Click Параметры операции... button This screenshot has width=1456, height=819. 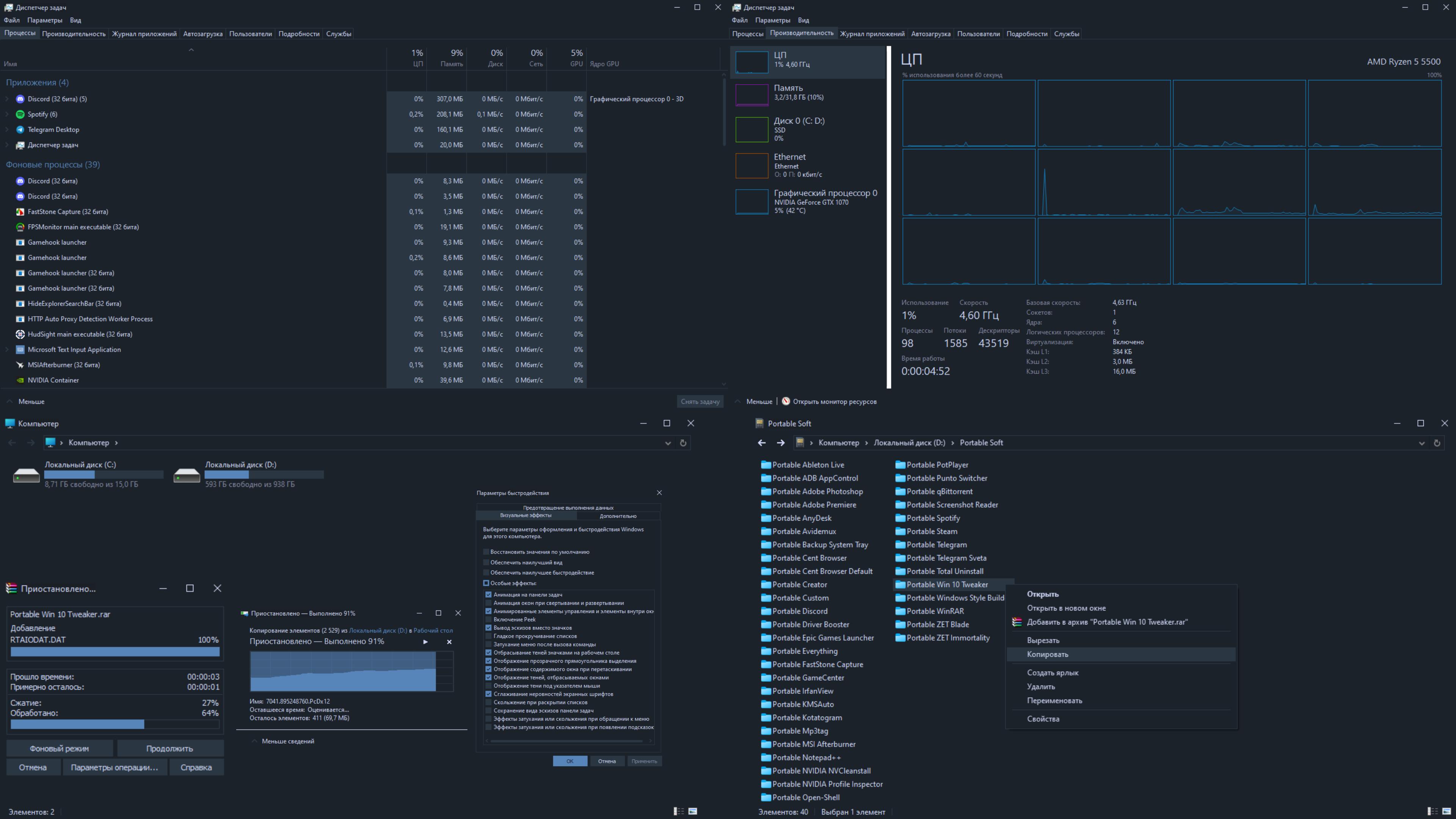pos(114,767)
